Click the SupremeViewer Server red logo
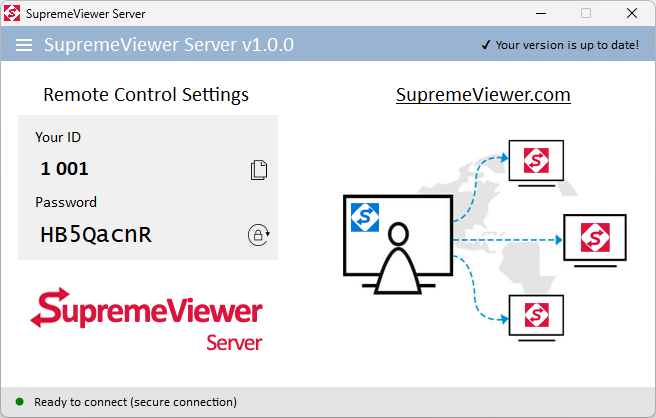This screenshot has width=656, height=418. click(146, 319)
